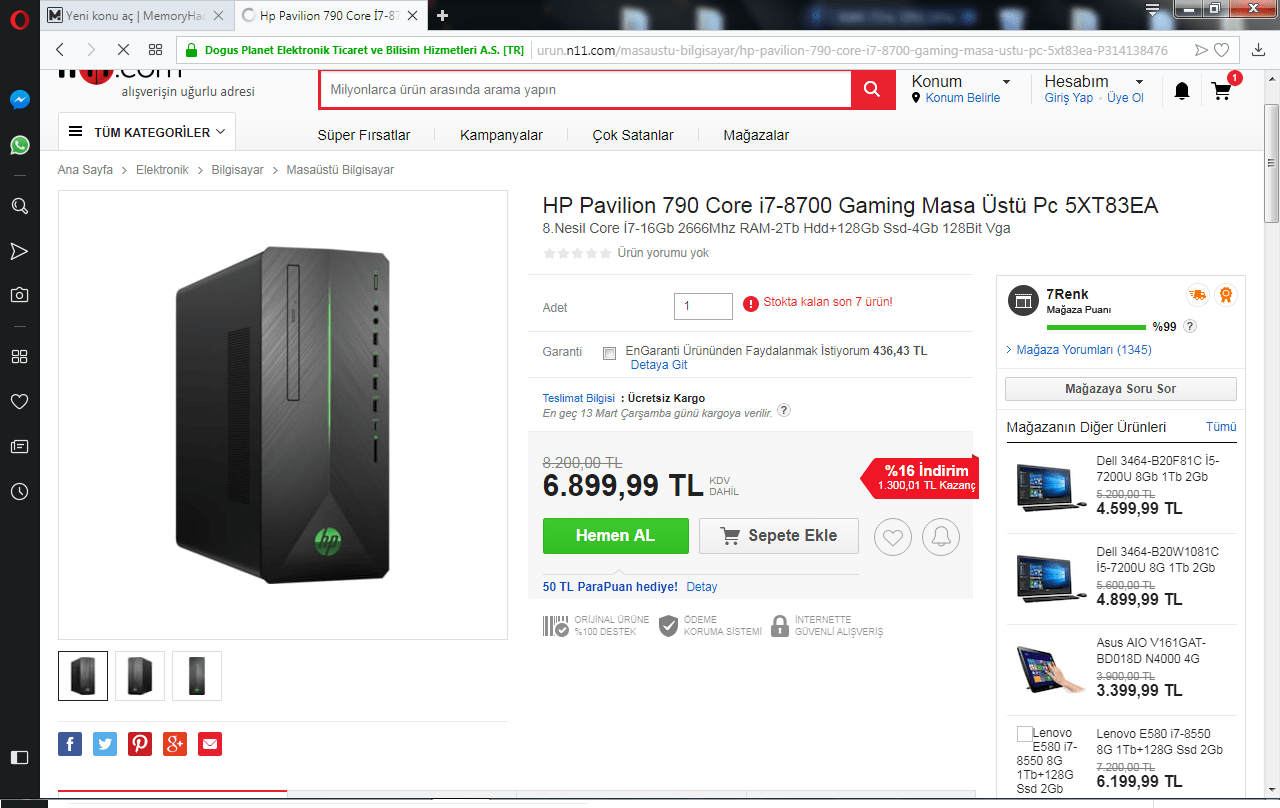Click the Adet quantity field
The image size is (1280, 808).
coord(704,306)
